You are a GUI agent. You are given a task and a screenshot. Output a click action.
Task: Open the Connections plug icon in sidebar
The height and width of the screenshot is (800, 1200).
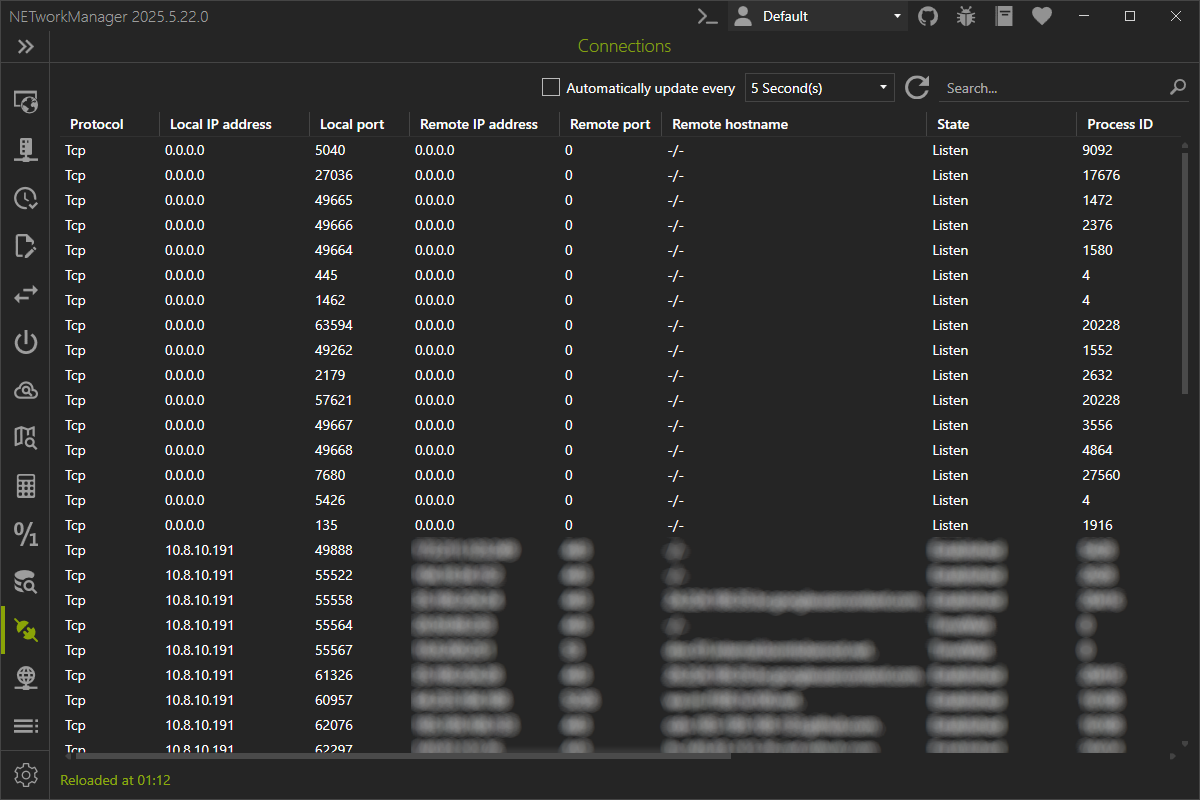coord(25,630)
